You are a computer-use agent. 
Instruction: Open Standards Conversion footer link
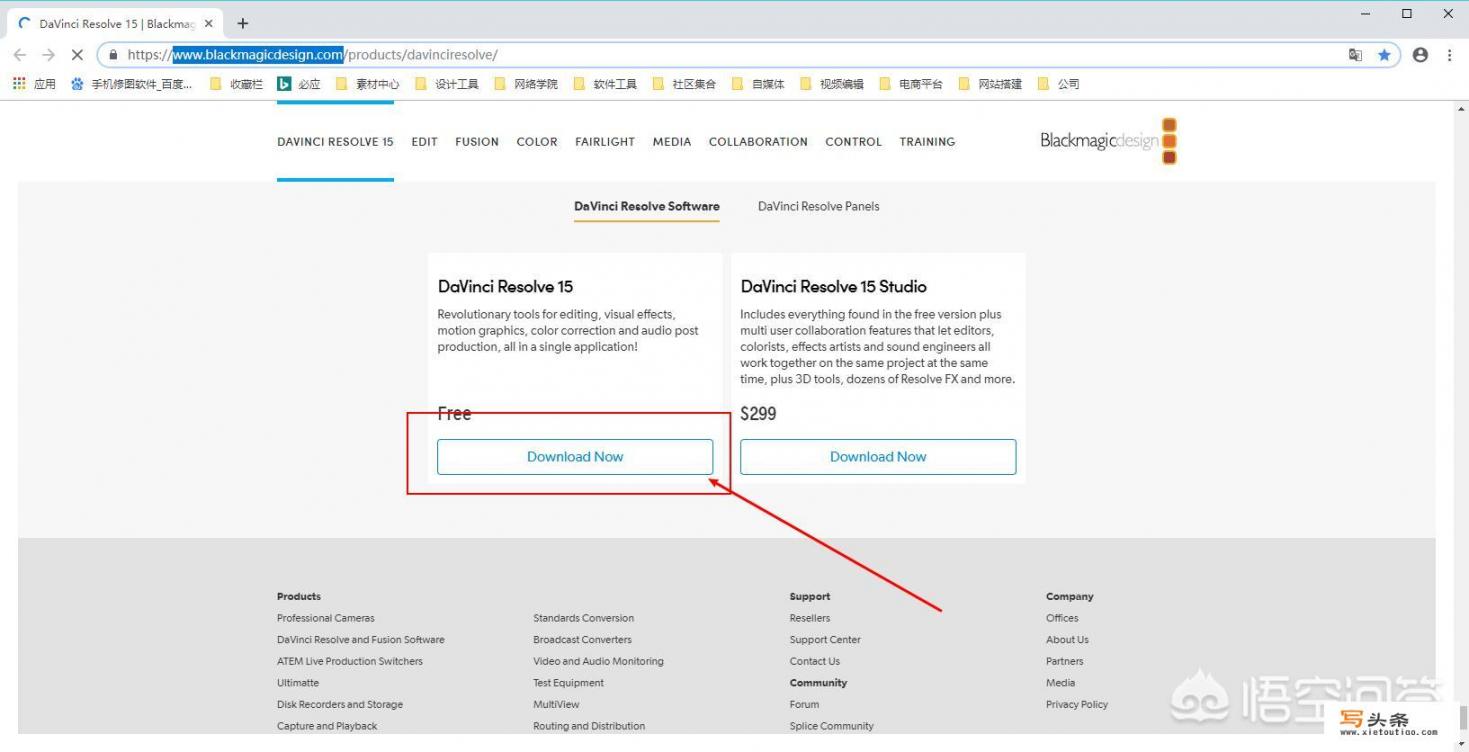tap(584, 618)
